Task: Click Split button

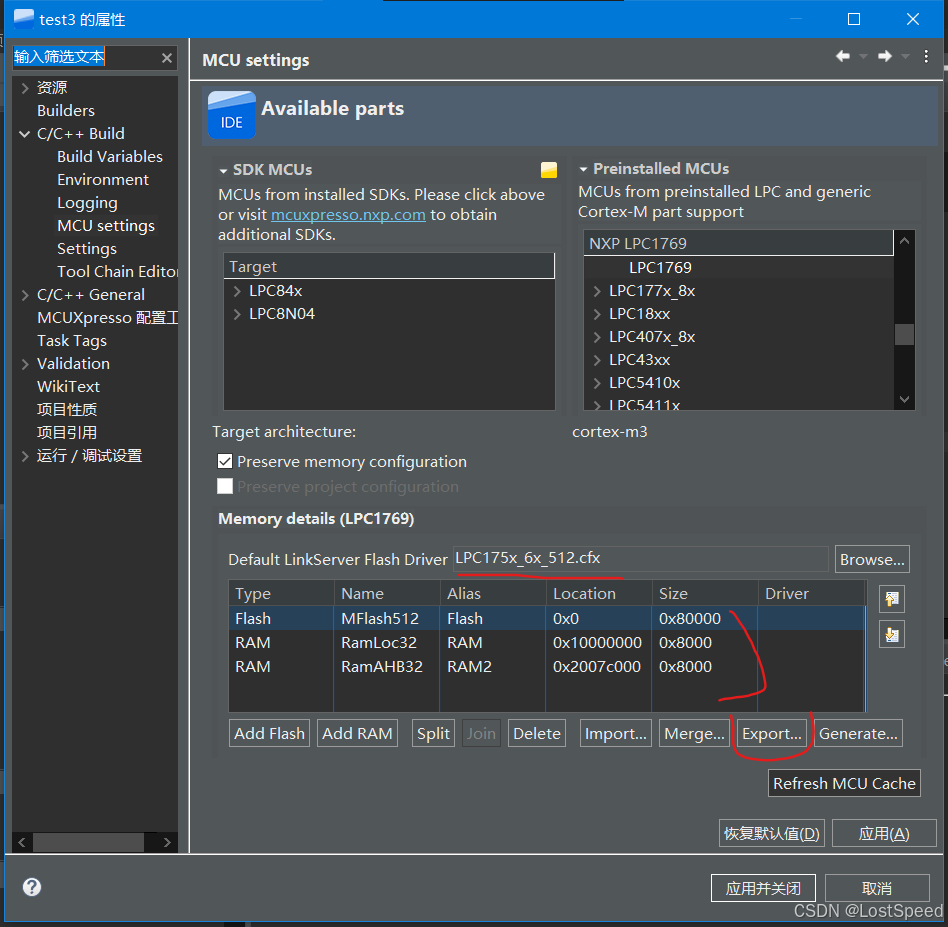Action: point(433,733)
